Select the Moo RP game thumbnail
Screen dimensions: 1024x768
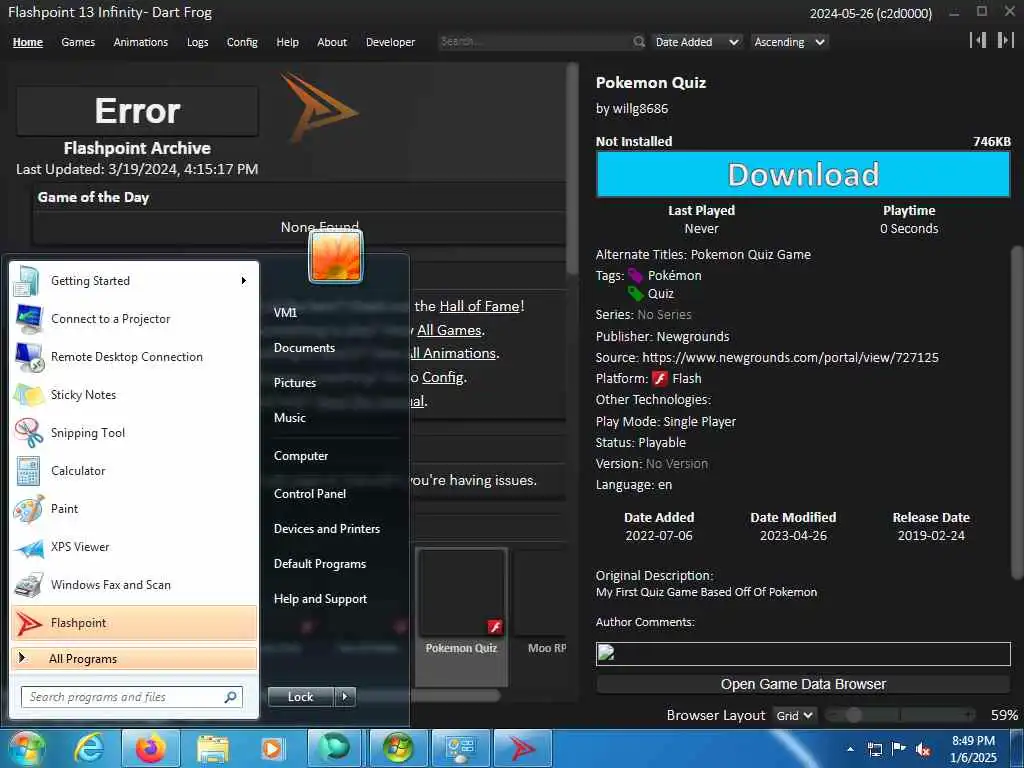pos(540,601)
